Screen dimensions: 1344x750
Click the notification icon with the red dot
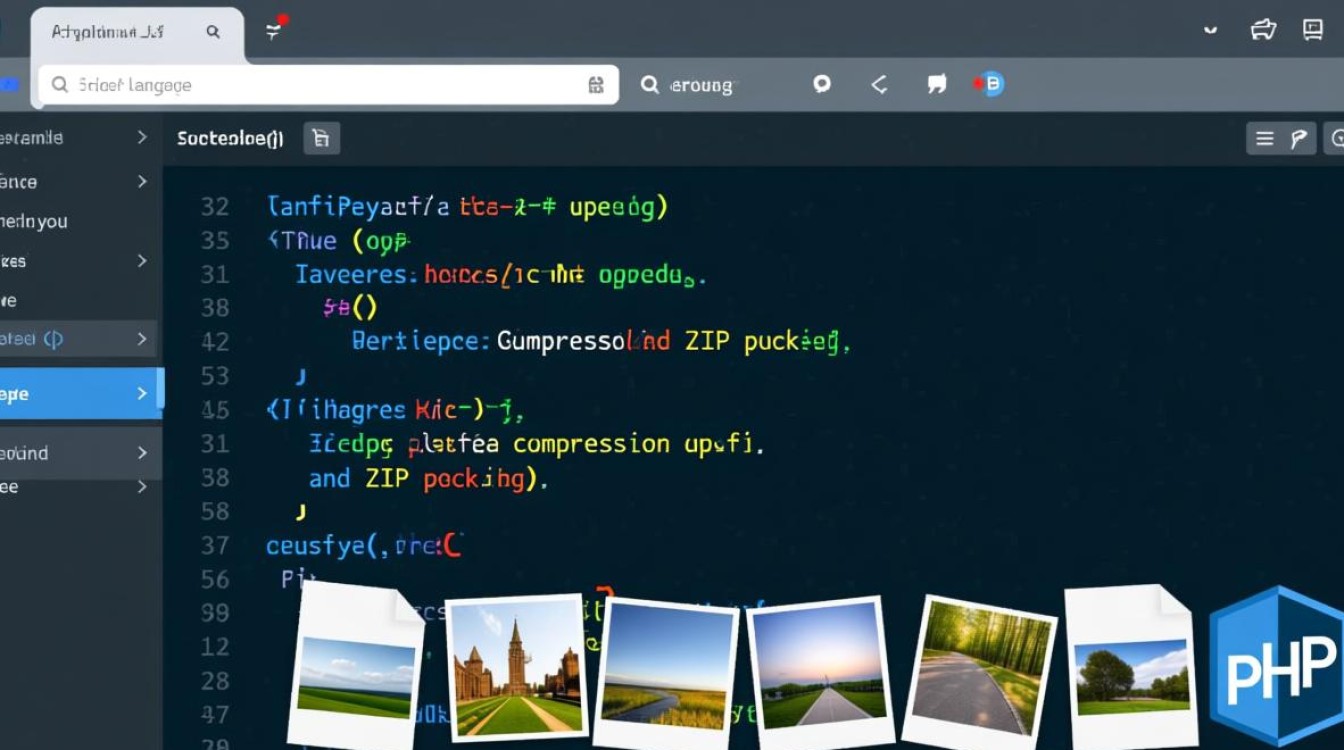point(275,30)
